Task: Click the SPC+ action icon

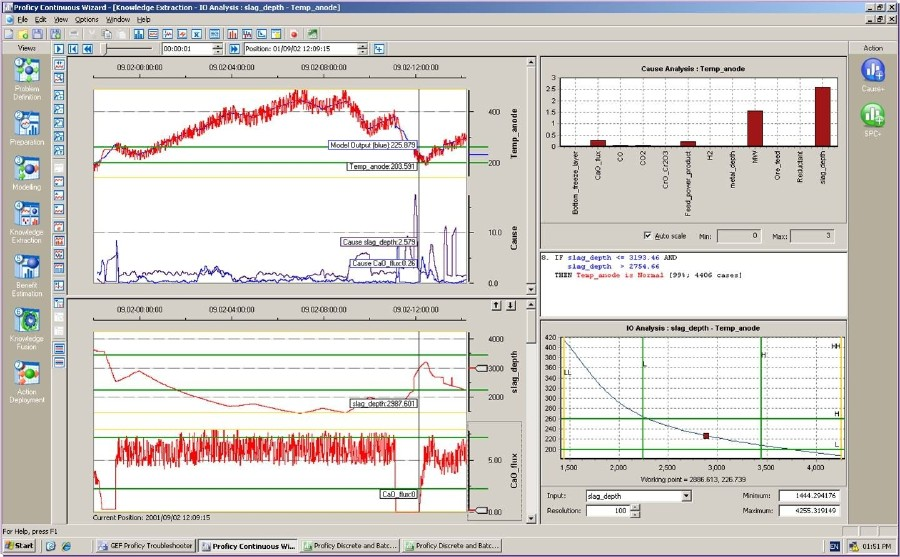Action: point(873,116)
